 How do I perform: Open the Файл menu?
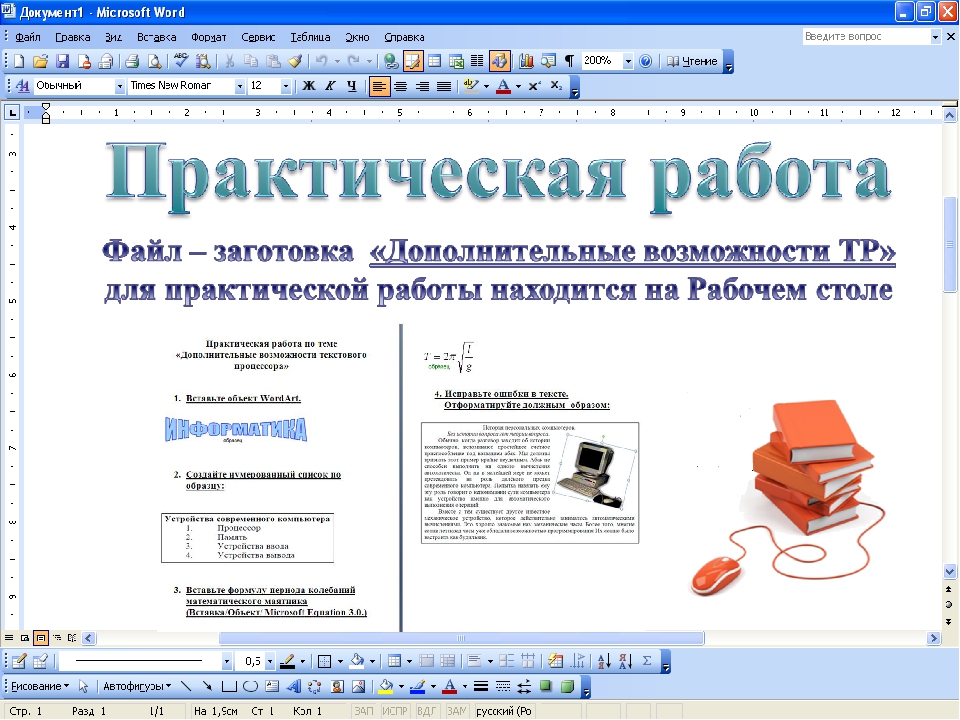[x=28, y=37]
